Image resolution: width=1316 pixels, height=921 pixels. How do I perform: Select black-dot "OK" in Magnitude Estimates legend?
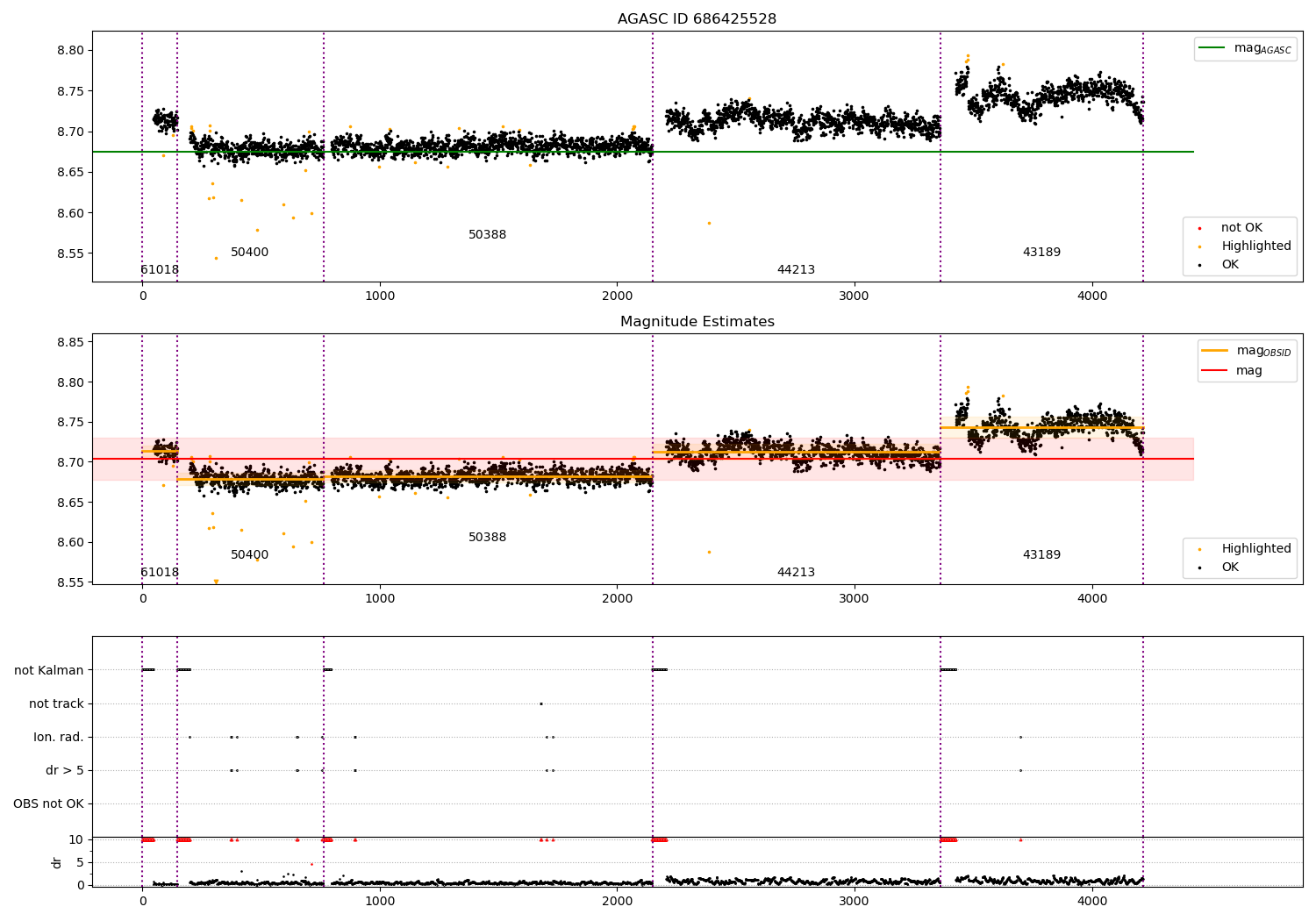click(1219, 568)
